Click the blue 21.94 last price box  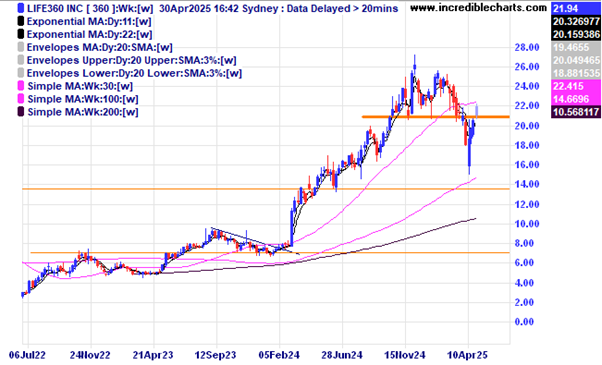pyautogui.click(x=576, y=8)
